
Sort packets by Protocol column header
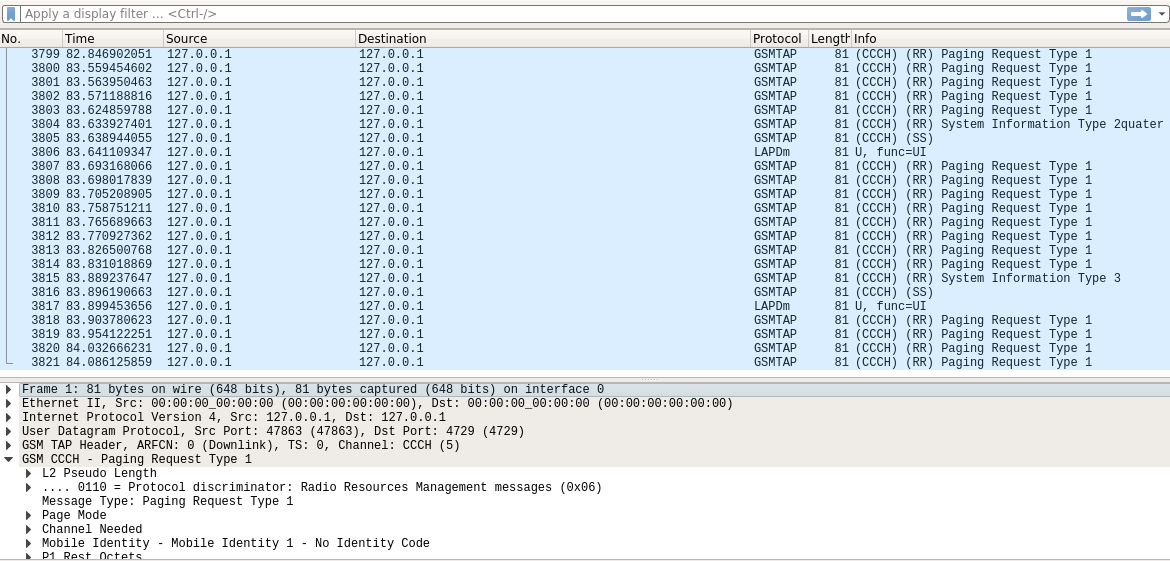[x=777, y=38]
